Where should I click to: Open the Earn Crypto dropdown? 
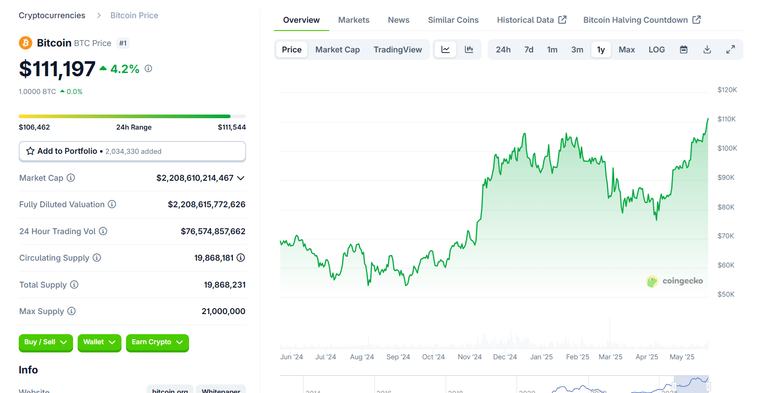click(157, 343)
